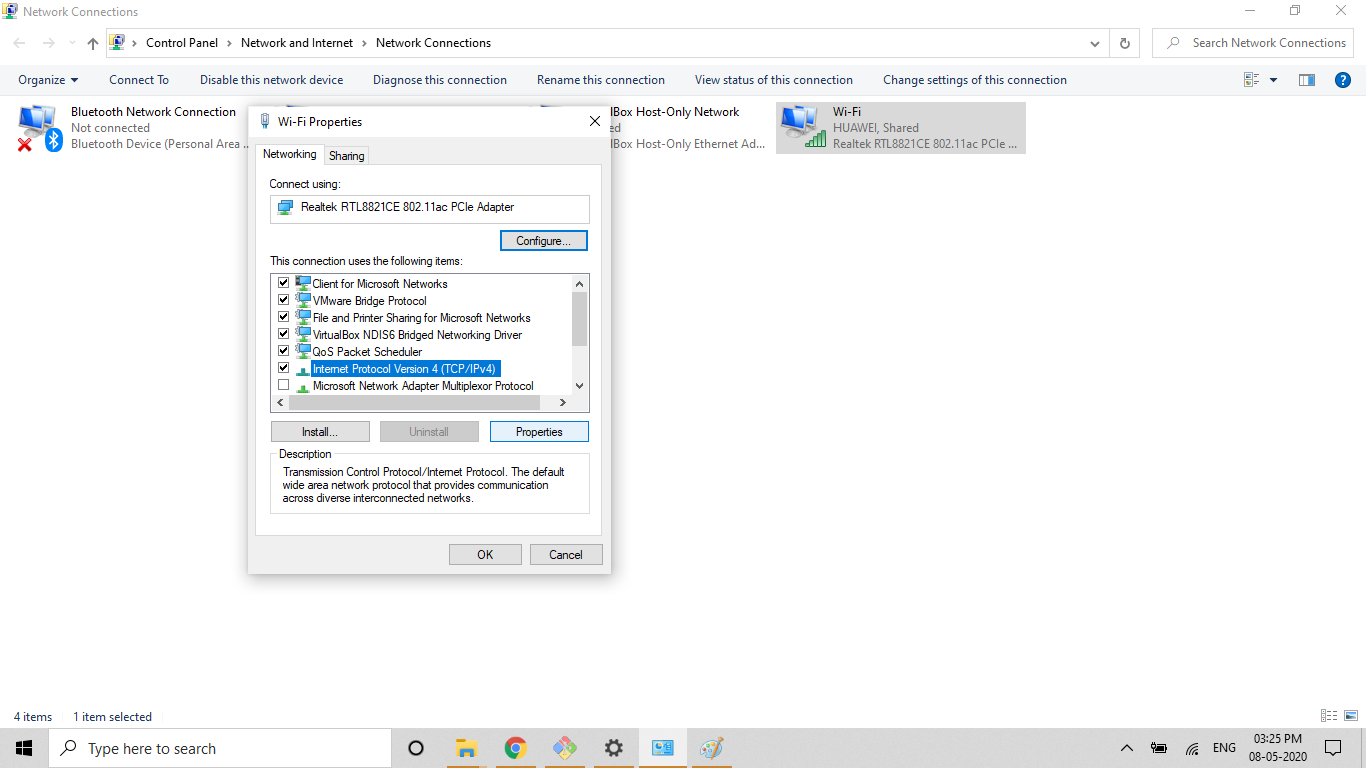This screenshot has height=768, width=1366.
Task: Open Cortana circle on the taskbar
Action: [x=416, y=748]
